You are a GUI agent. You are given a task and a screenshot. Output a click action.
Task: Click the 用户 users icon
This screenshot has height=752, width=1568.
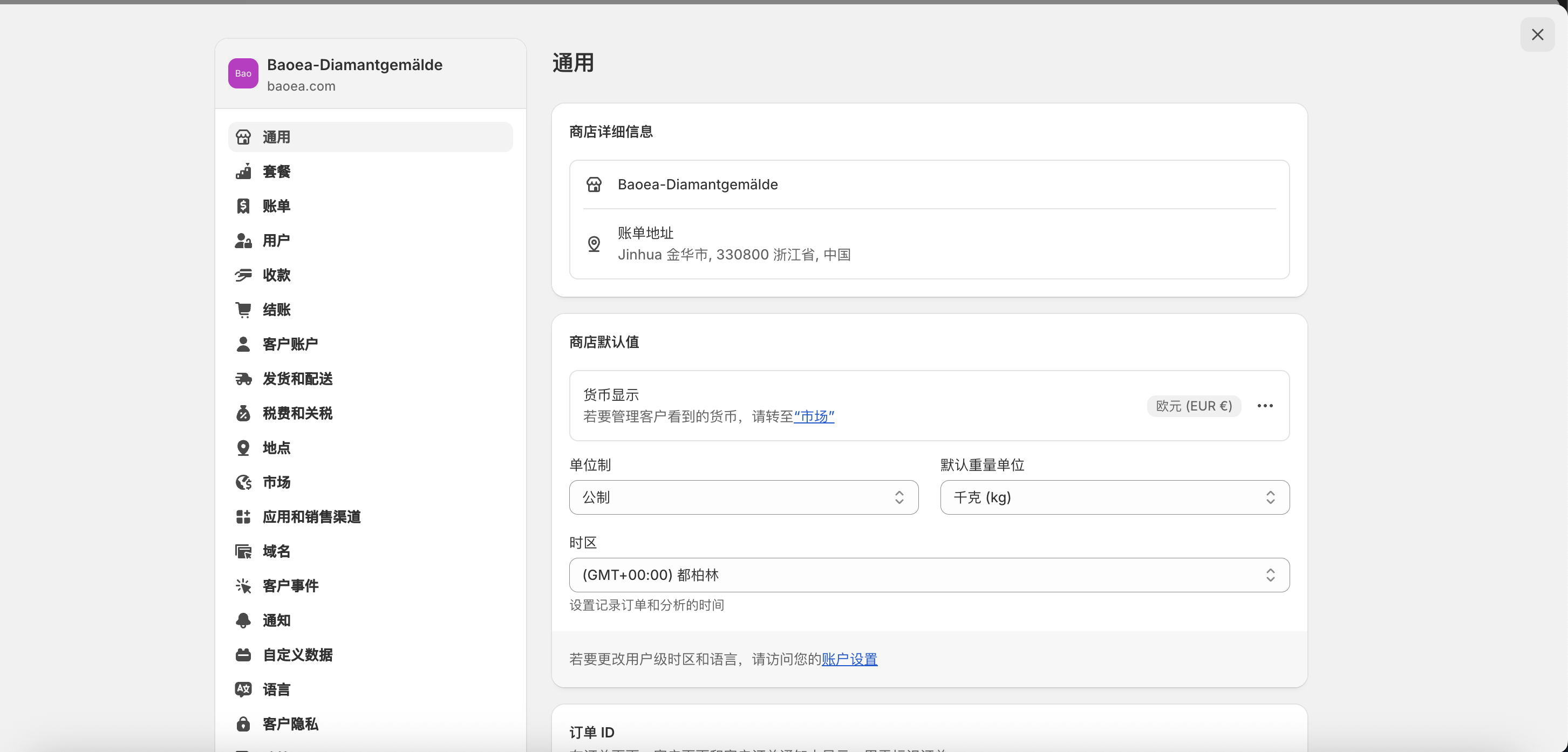coord(243,240)
